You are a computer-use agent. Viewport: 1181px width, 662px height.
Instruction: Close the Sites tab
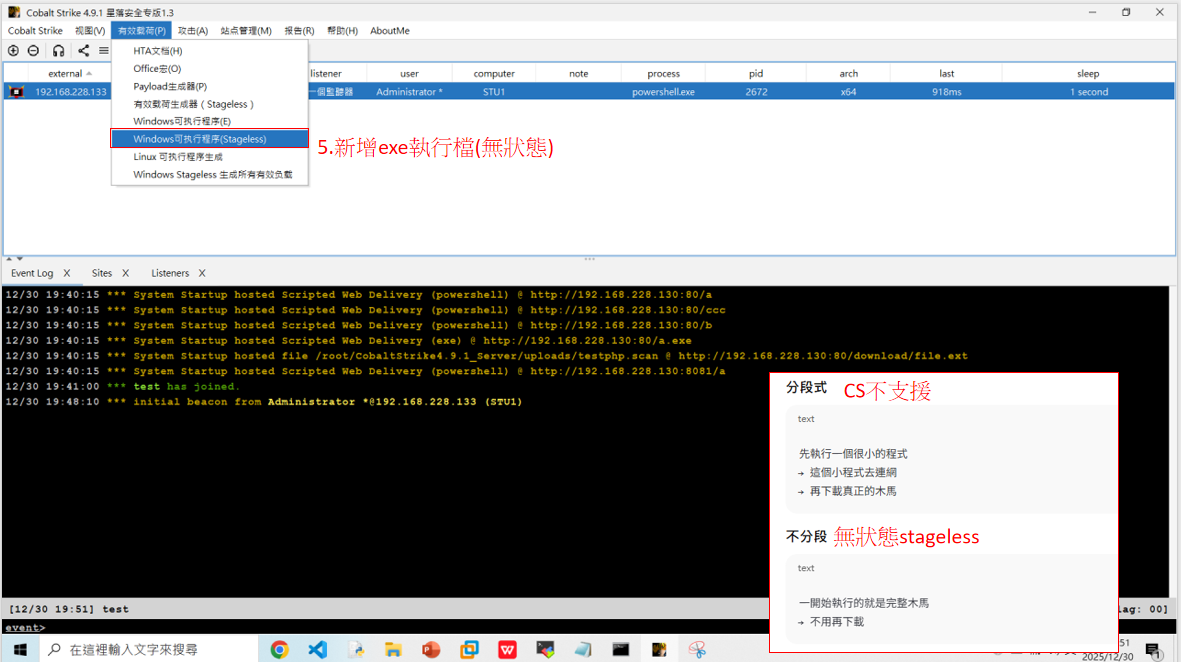pos(125,273)
